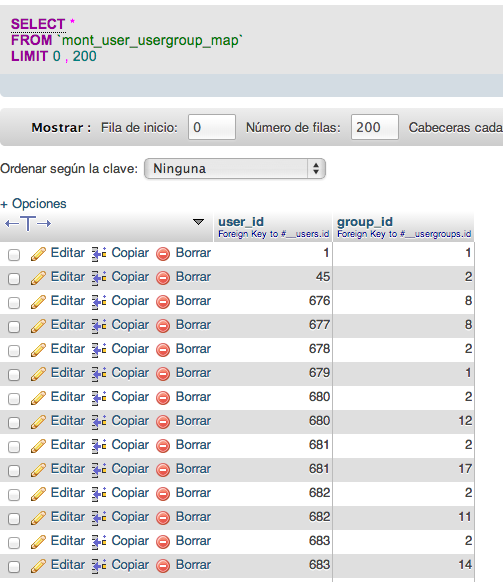503x582 pixels.
Task: Click Editar link for user_id 682 group 2
Action: coord(68,493)
